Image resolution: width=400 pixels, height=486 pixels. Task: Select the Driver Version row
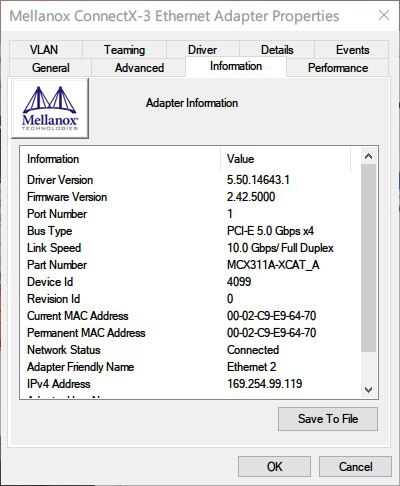(x=190, y=180)
